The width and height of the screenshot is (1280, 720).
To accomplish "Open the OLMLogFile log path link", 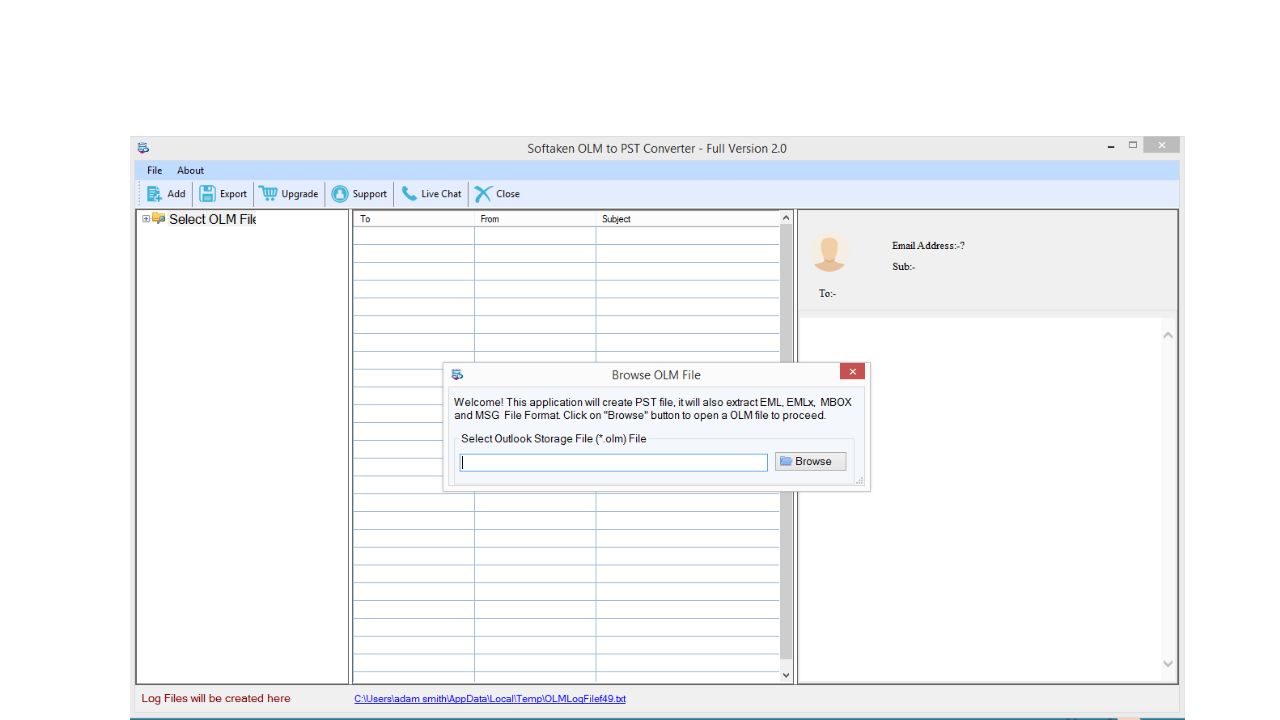I will 489,699.
